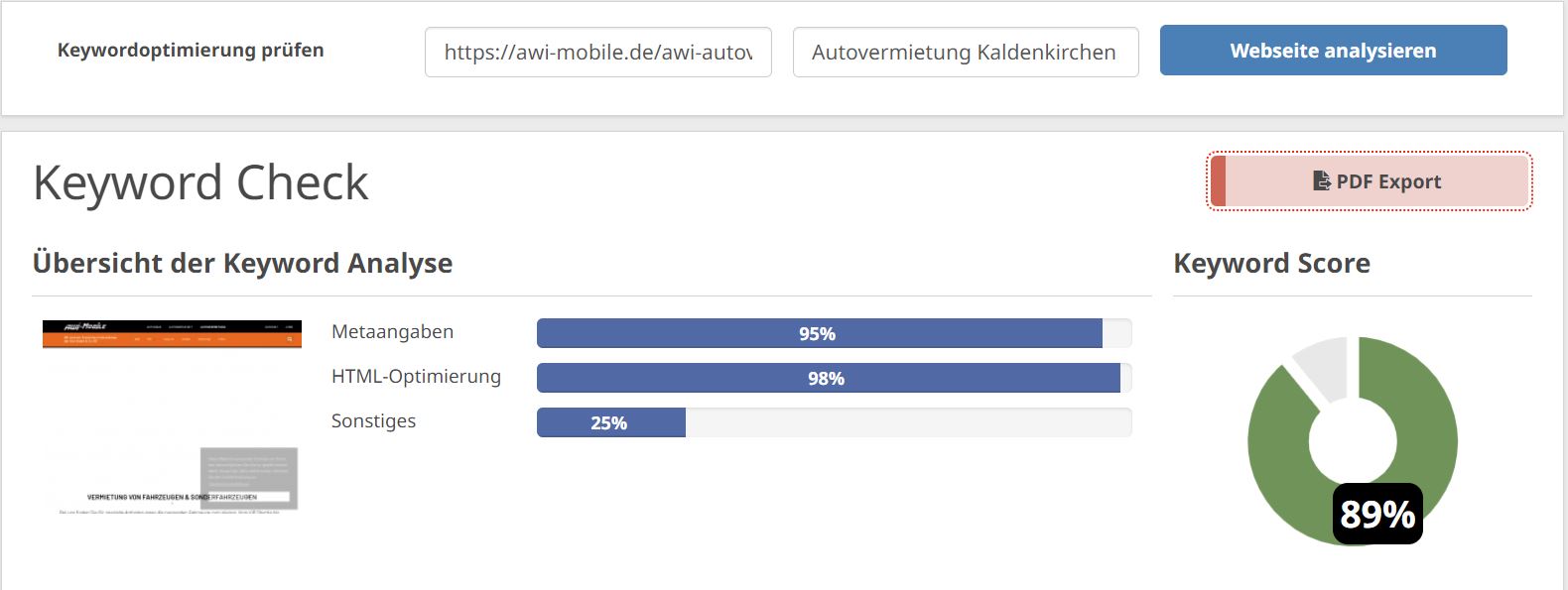Viewport: 1568px width, 590px height.
Task: Click the grey cookie popup in website preview
Action: click(249, 478)
